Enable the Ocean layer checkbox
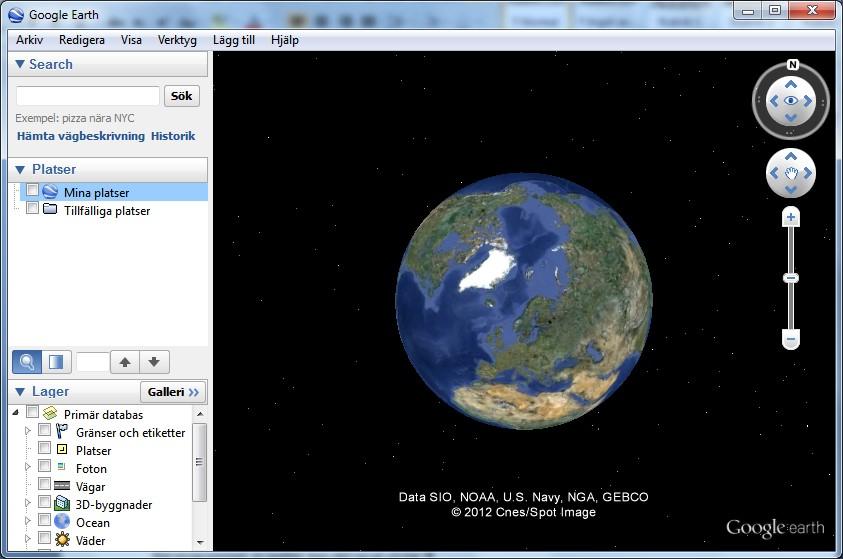 45,520
